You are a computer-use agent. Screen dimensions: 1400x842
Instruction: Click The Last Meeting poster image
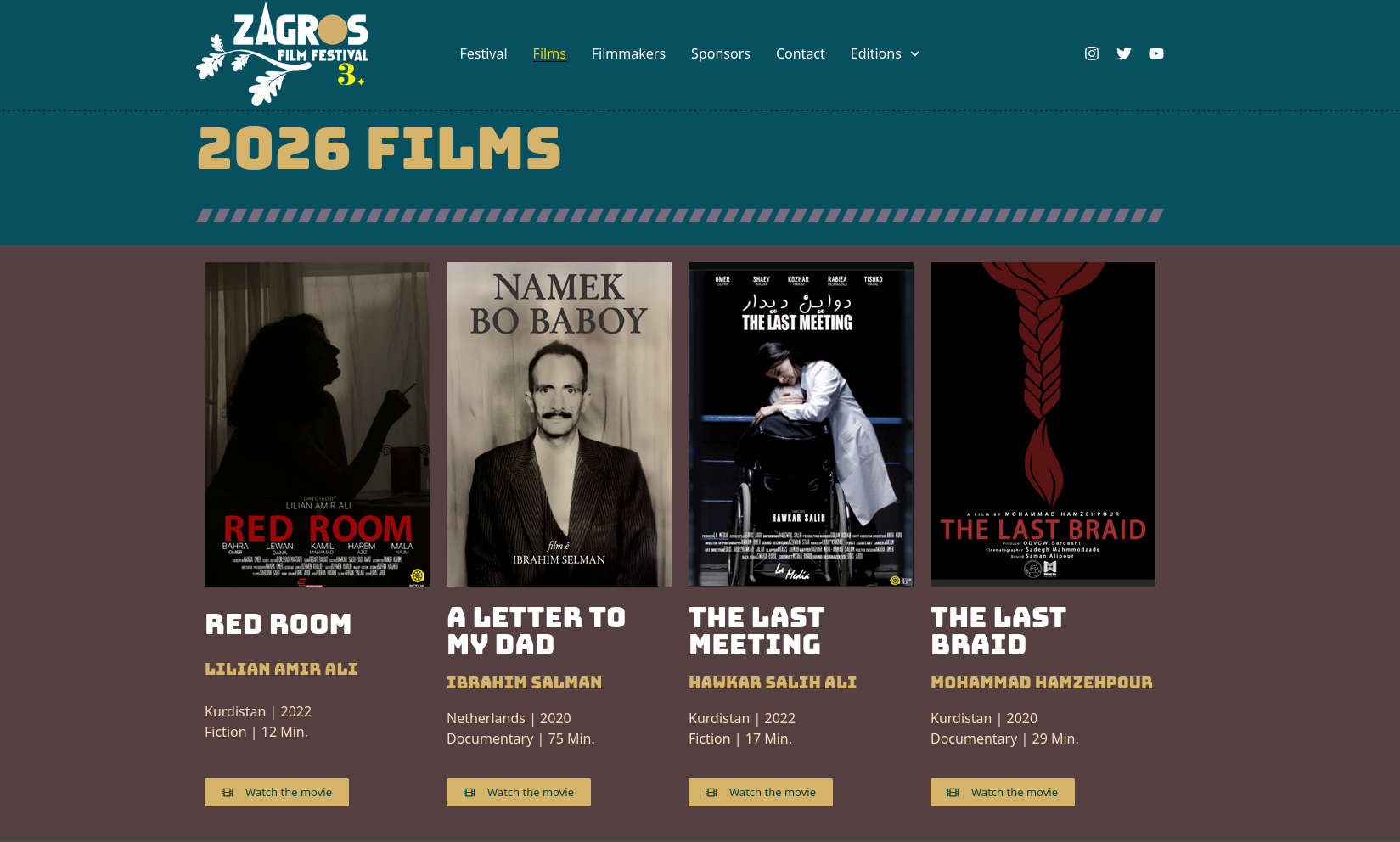click(x=801, y=424)
